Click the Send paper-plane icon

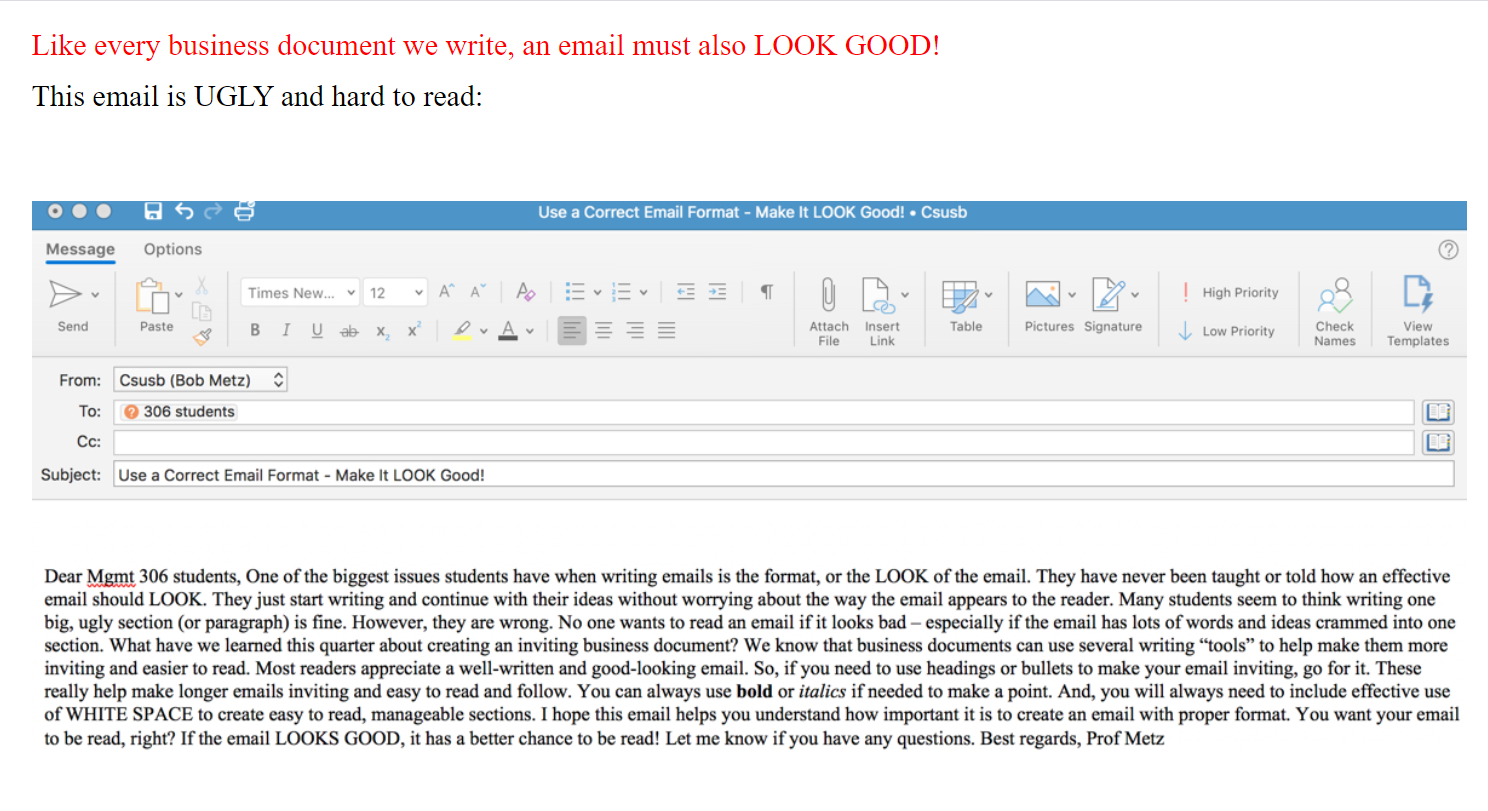[x=65, y=294]
